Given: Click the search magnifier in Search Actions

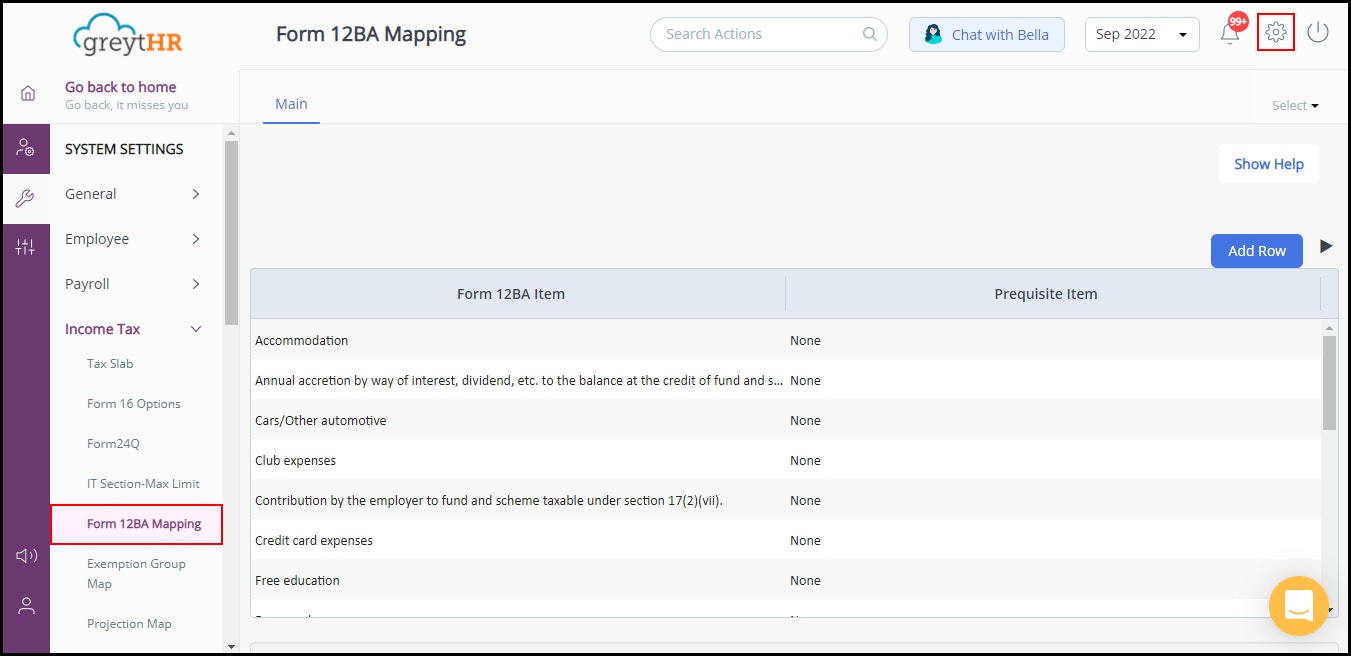Looking at the screenshot, I should click(868, 34).
